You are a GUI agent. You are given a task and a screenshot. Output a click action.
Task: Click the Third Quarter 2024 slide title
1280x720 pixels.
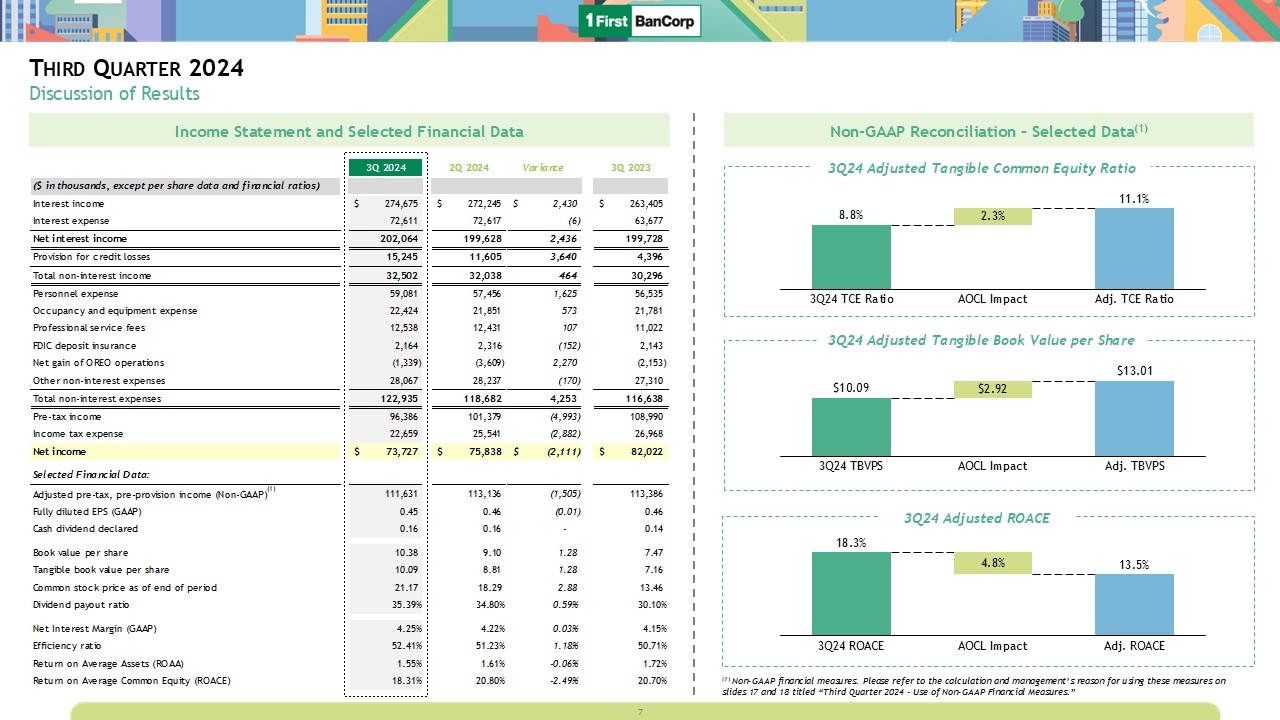(x=137, y=69)
